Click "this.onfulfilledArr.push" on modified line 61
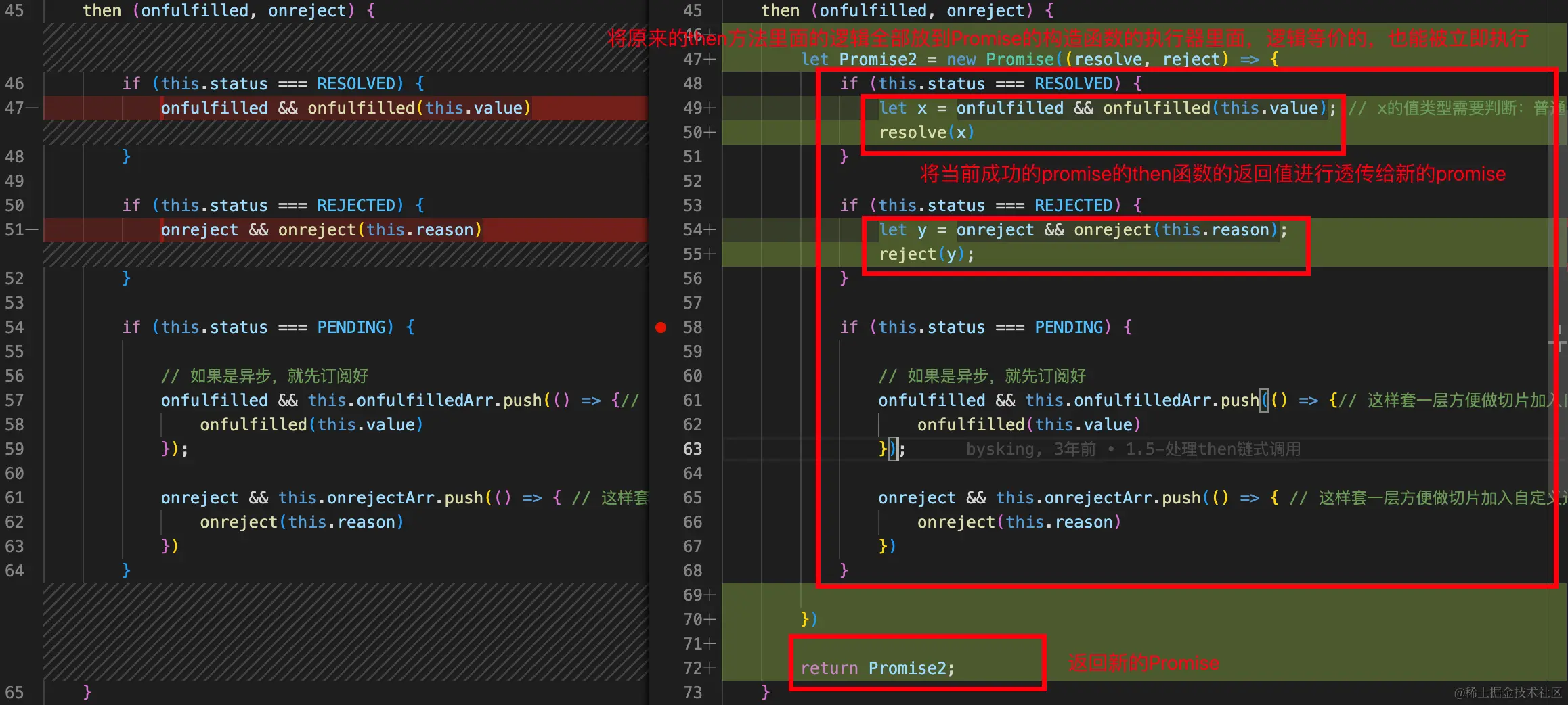 coord(1142,401)
